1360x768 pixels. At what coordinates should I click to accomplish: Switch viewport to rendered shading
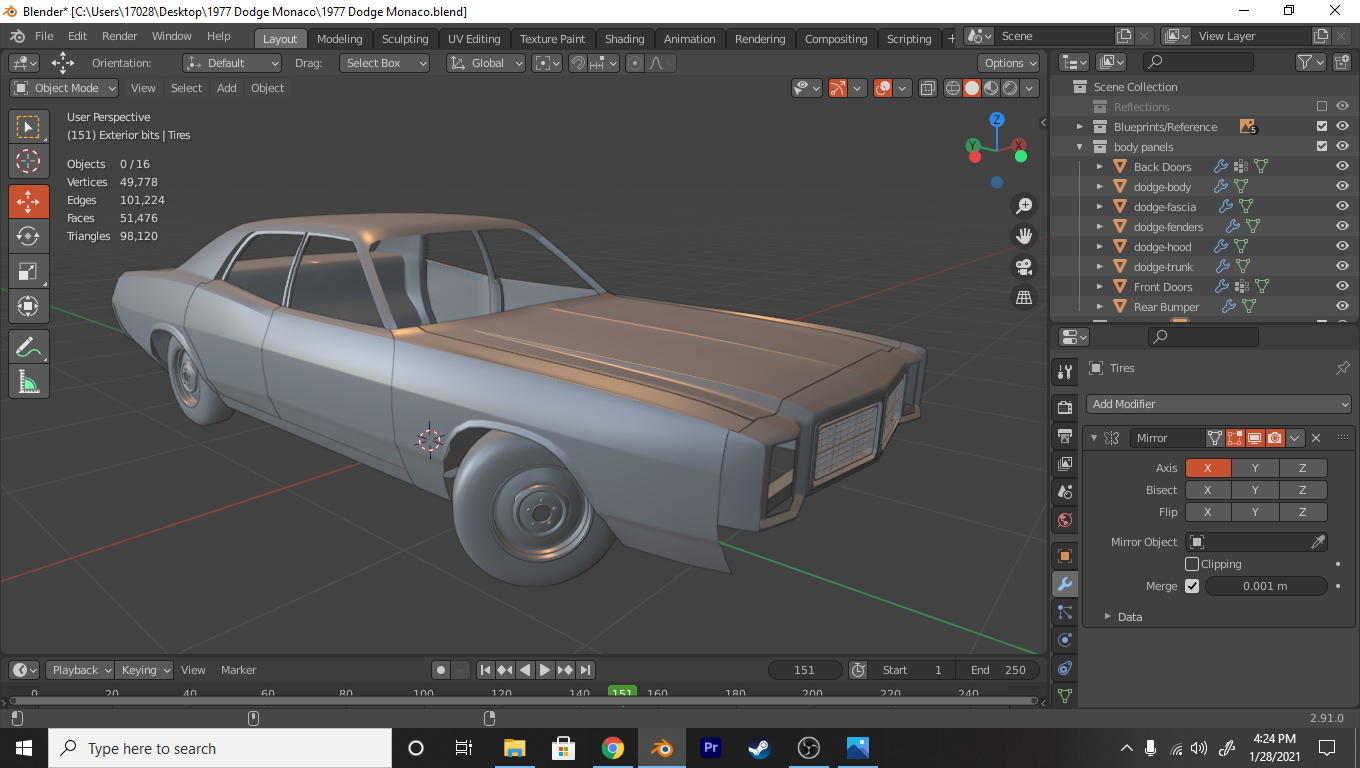1010,88
